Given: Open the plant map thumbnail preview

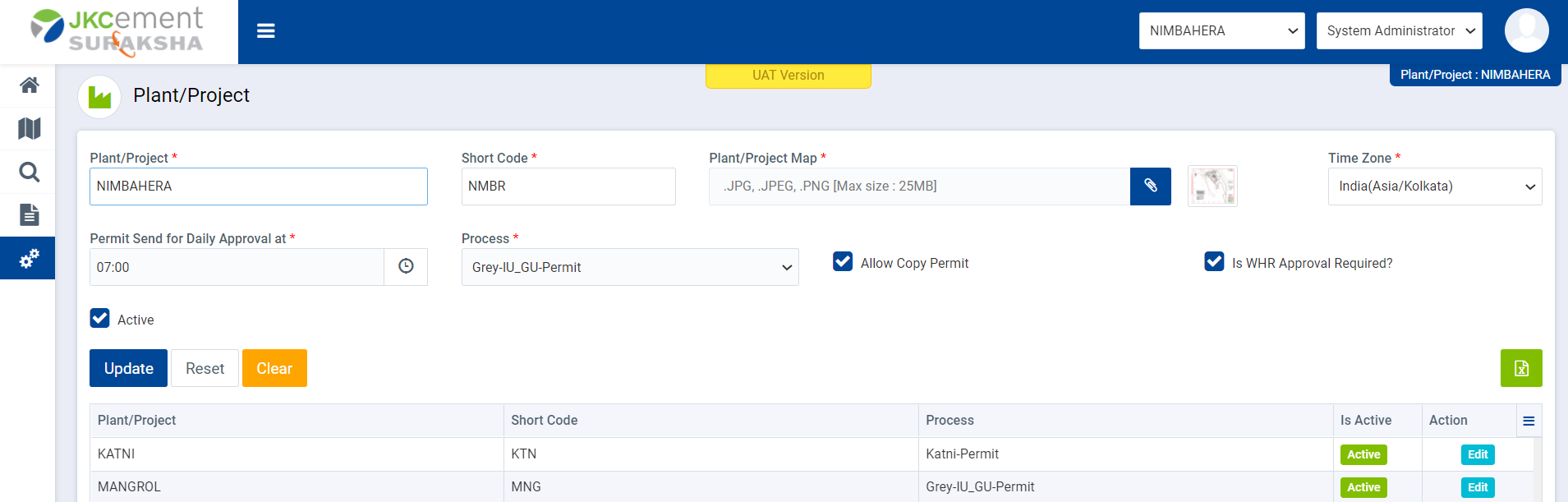Looking at the screenshot, I should pyautogui.click(x=1212, y=187).
